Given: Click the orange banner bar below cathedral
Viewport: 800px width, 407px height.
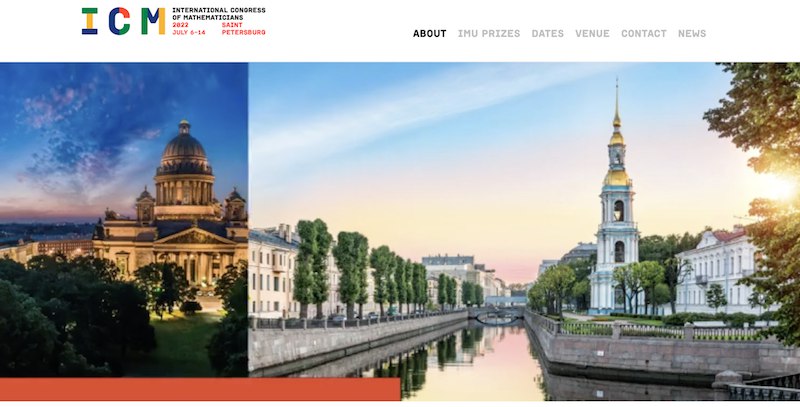Looking at the screenshot, I should coord(200,389).
